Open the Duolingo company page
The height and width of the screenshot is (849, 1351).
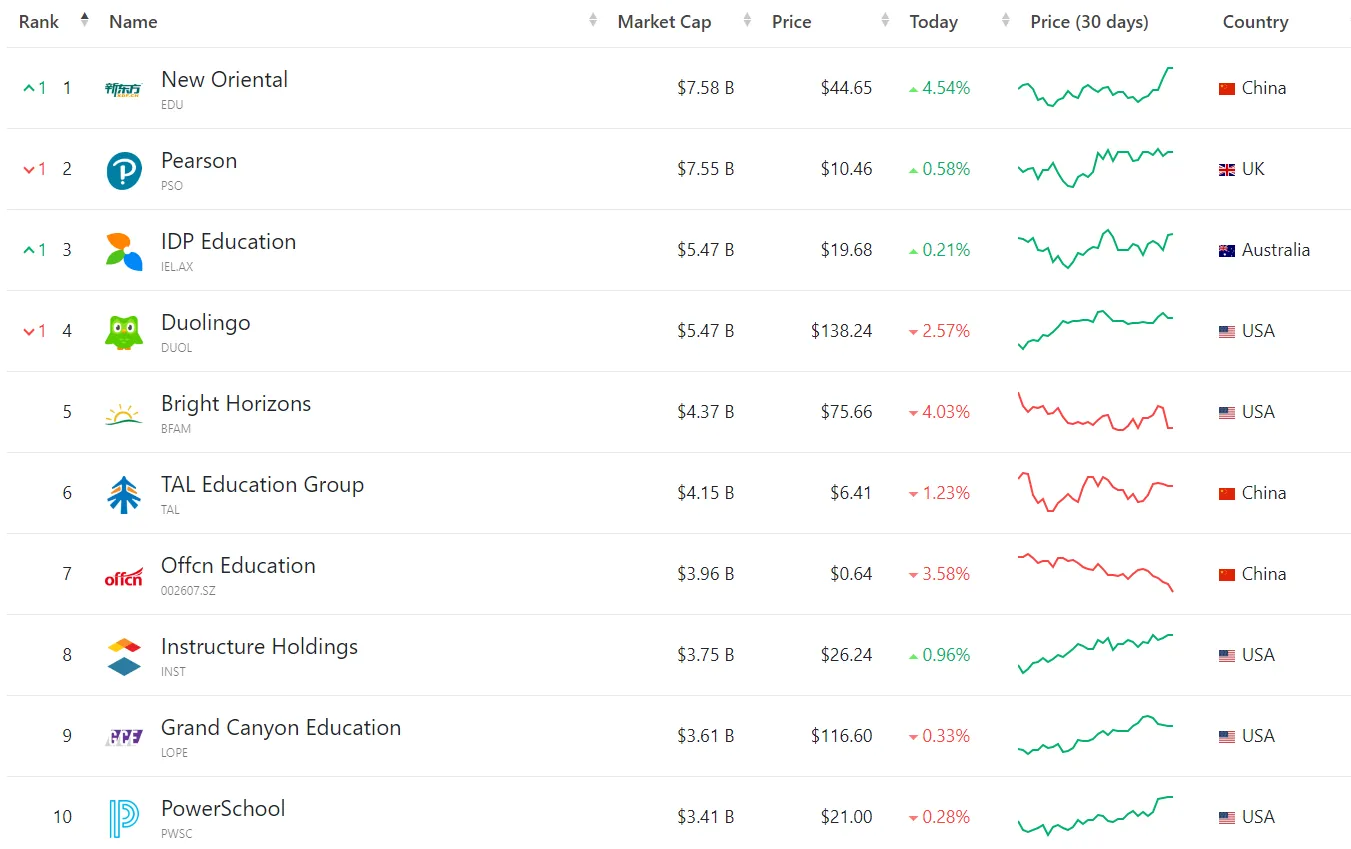[x=205, y=323]
